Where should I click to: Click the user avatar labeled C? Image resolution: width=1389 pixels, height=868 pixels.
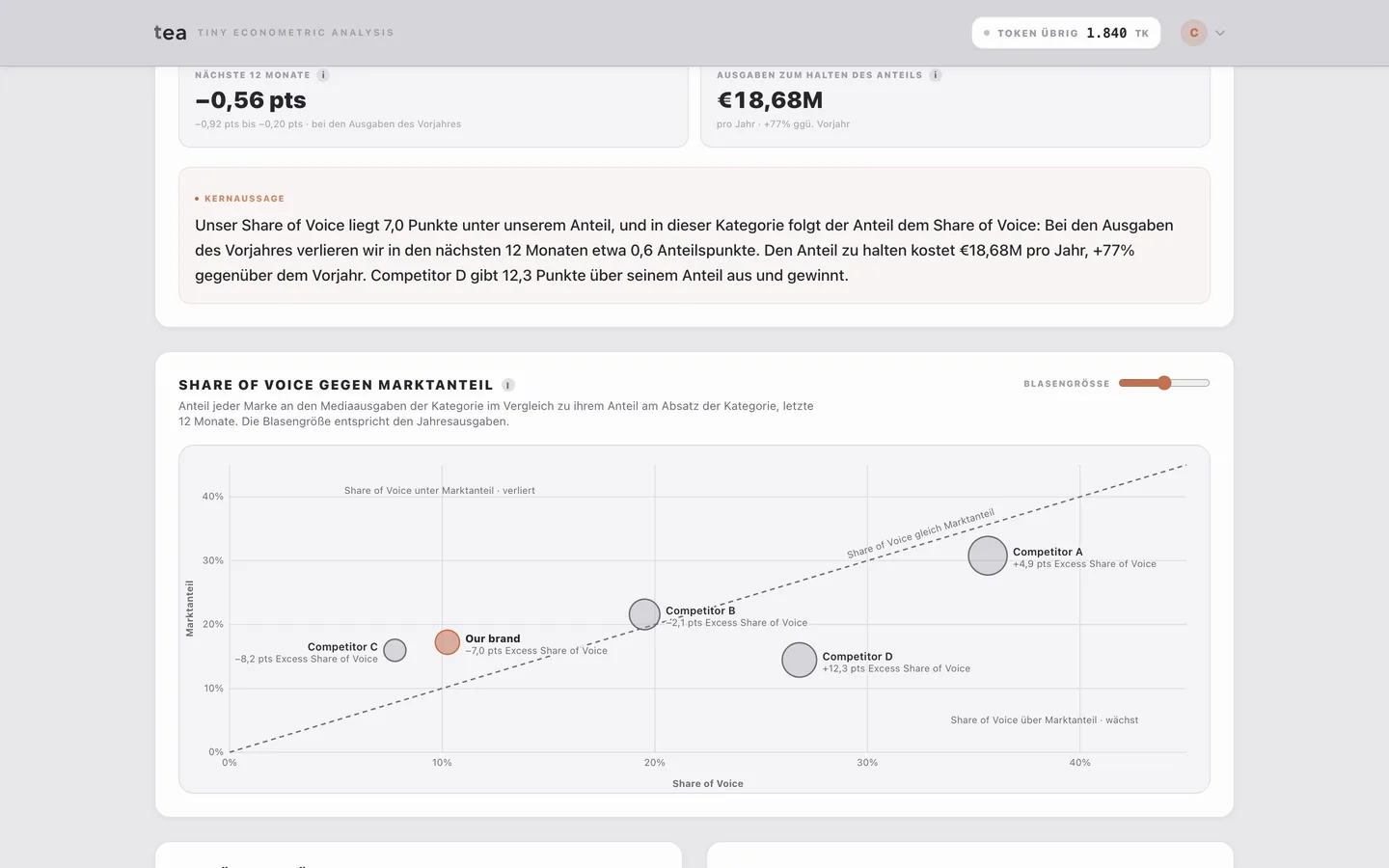(1194, 33)
